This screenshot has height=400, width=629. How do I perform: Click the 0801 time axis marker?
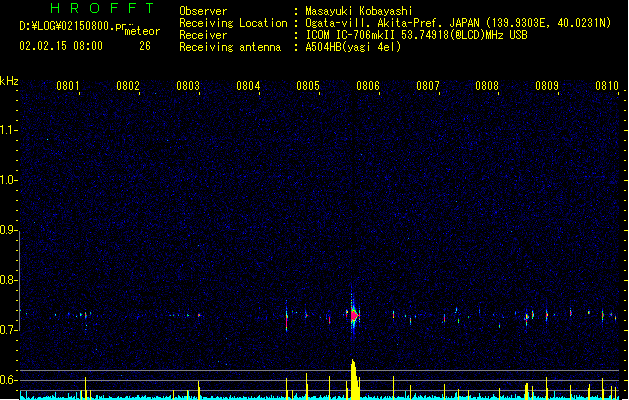tap(68, 86)
